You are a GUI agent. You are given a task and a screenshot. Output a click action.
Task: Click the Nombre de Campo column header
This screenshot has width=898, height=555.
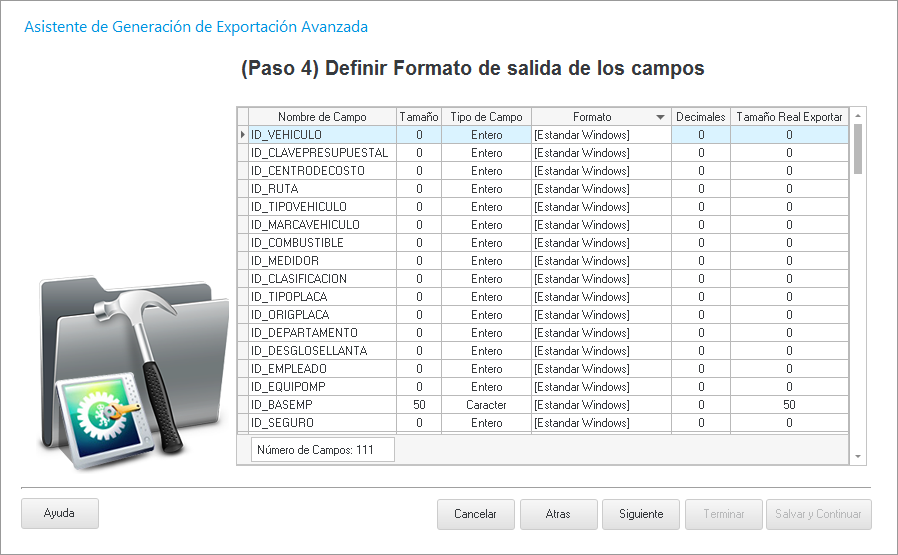click(x=322, y=117)
